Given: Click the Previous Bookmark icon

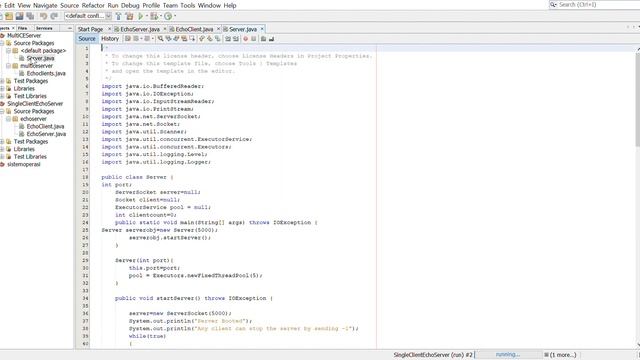Looking at the screenshot, I should click(x=202, y=39).
